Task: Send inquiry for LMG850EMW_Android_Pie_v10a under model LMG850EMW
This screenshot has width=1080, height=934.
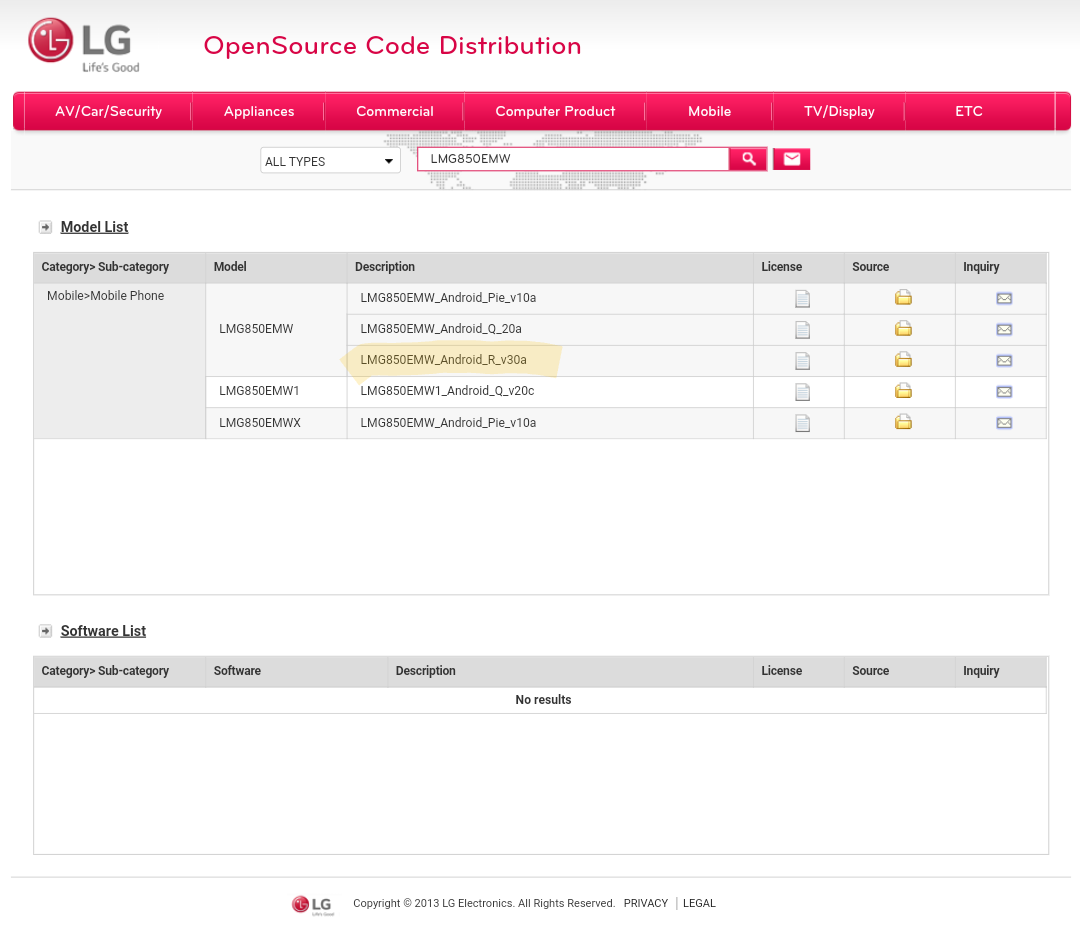Action: click(1004, 298)
